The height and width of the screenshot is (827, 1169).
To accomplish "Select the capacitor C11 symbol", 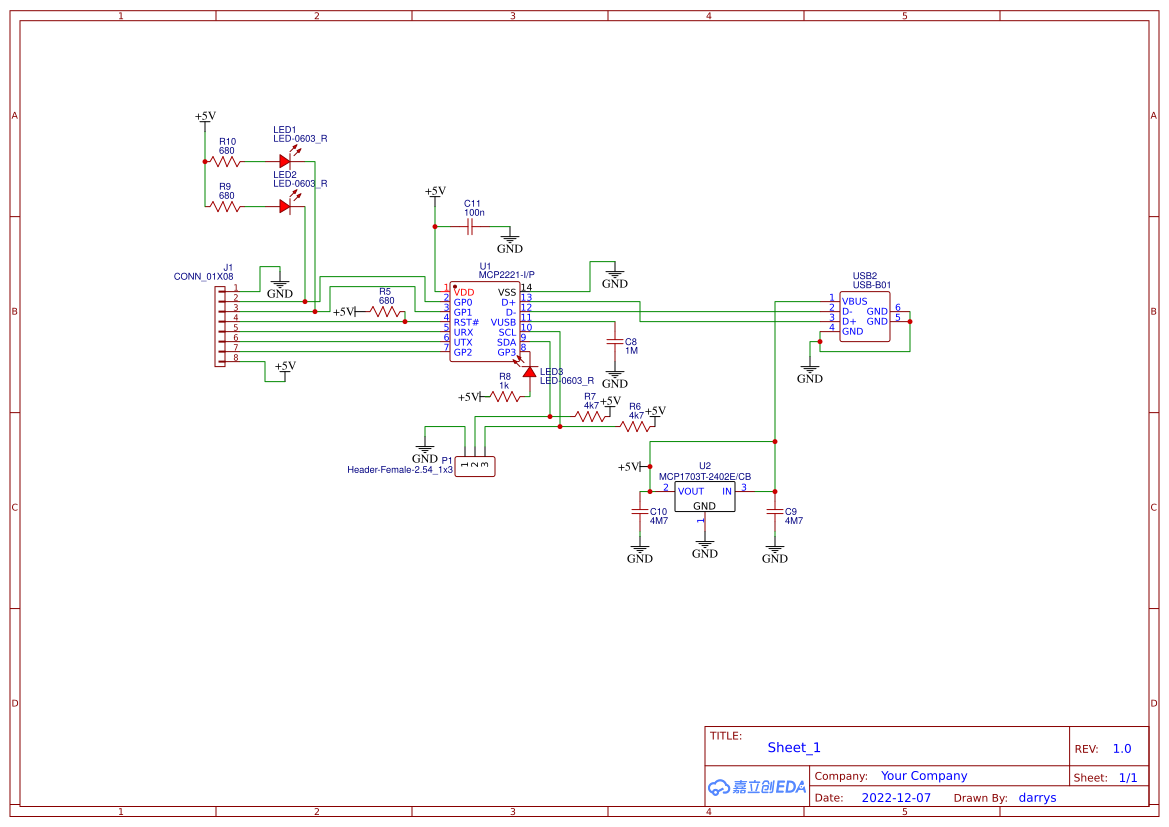I will coord(470,227).
